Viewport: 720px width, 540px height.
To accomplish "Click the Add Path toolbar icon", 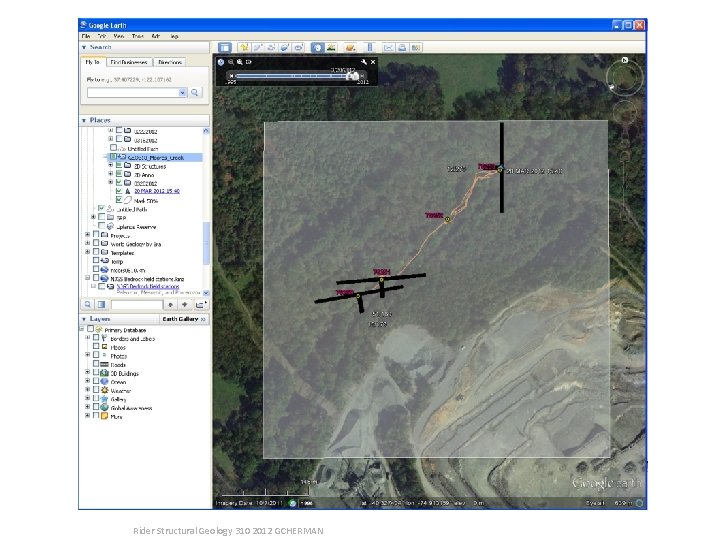I will pyautogui.click(x=271, y=48).
